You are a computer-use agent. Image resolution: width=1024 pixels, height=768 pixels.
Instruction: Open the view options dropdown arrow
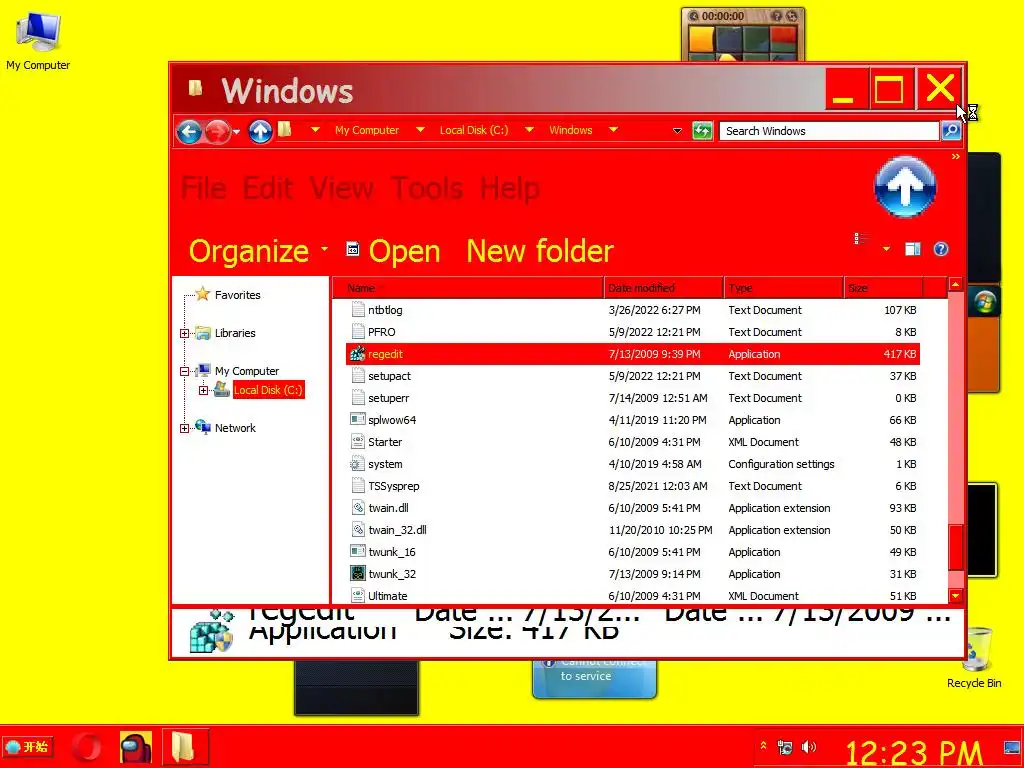click(x=886, y=249)
